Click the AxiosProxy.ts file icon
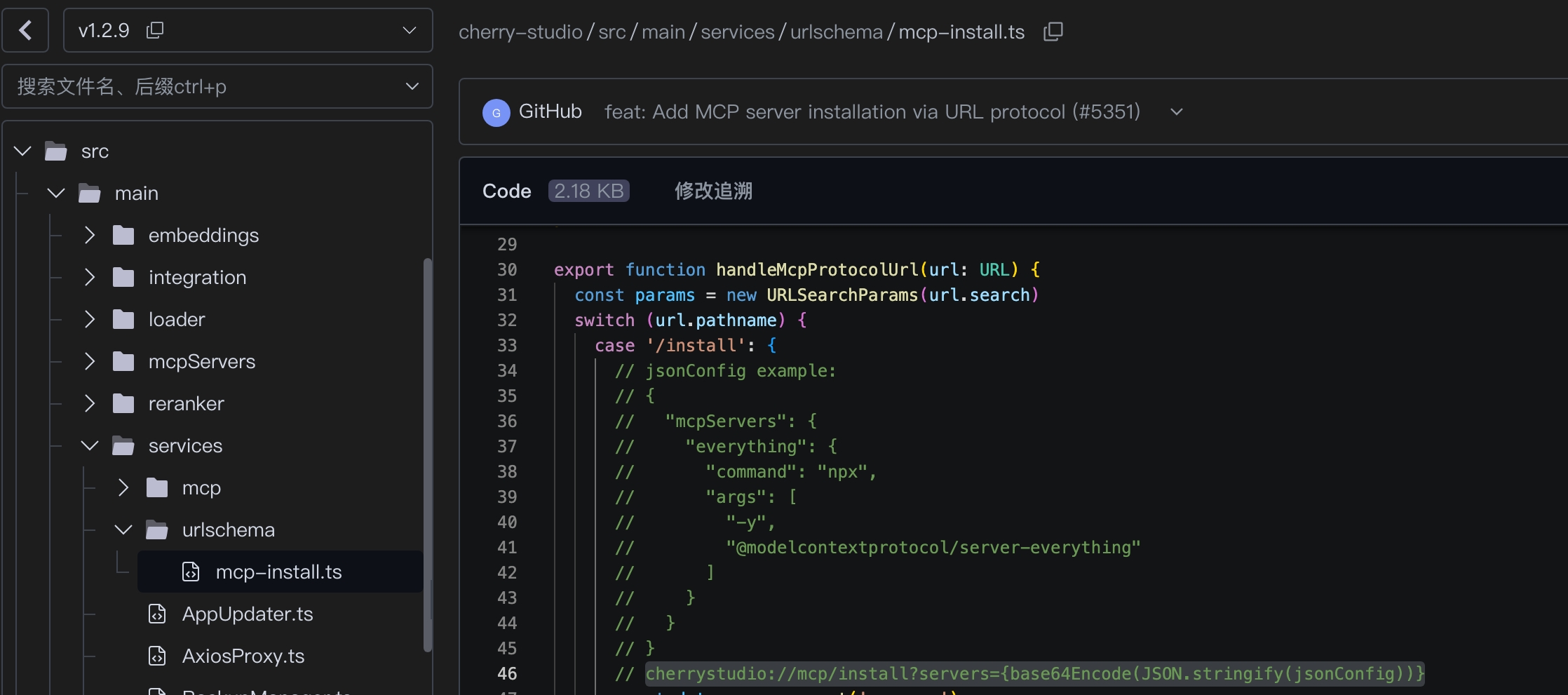This screenshot has width=1568, height=695. coord(157,656)
